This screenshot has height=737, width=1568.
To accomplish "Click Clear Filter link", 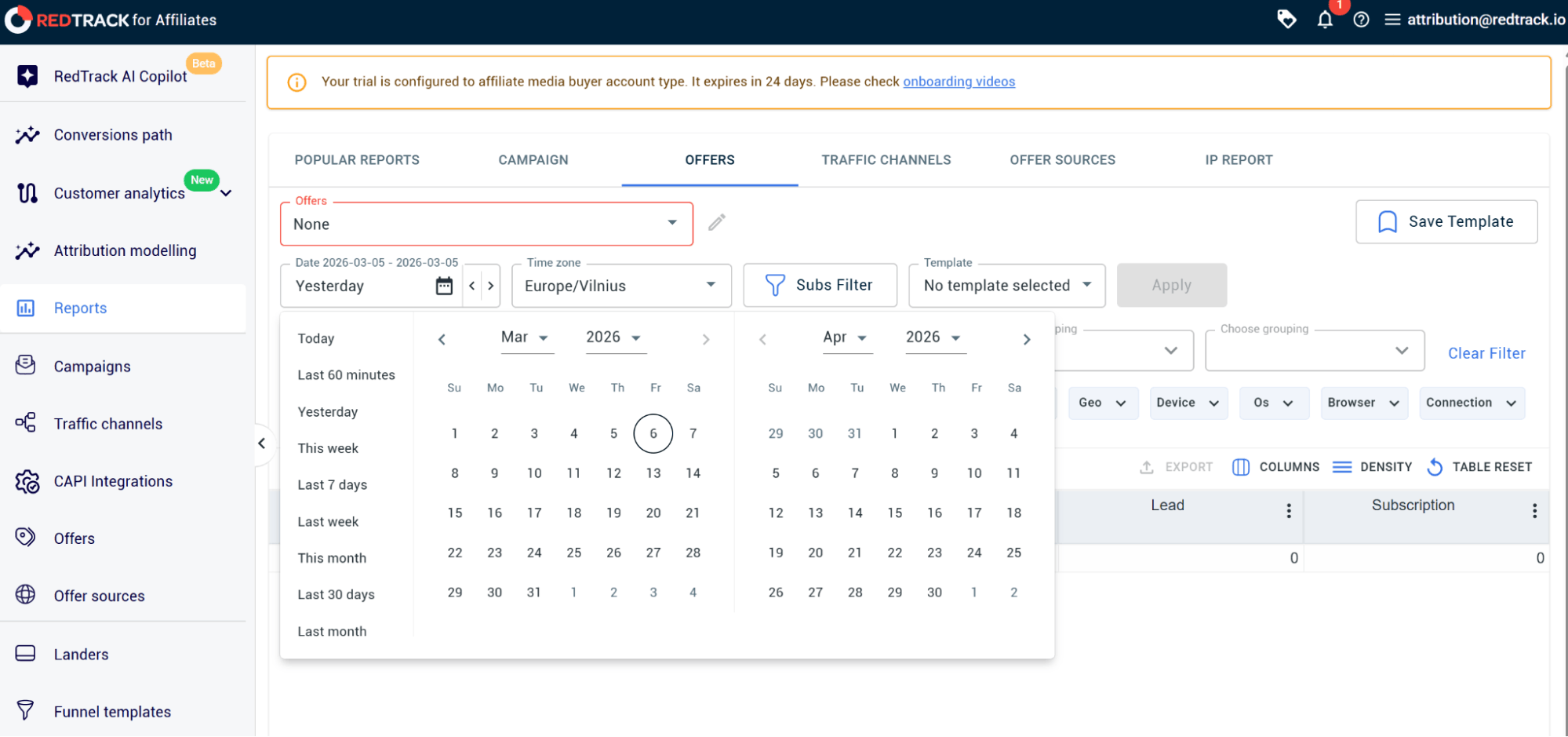I will tap(1486, 353).
